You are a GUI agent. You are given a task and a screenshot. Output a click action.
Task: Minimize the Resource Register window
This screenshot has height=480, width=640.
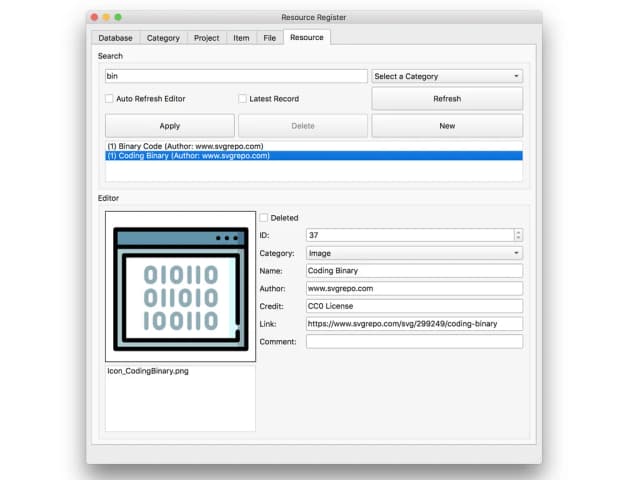(106, 17)
